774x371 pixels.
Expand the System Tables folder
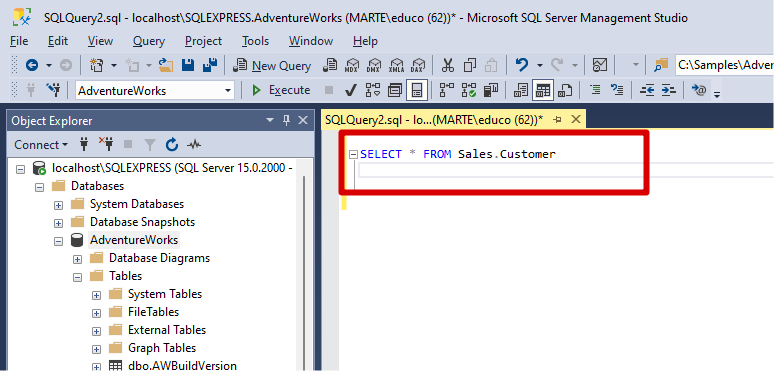pos(96,295)
